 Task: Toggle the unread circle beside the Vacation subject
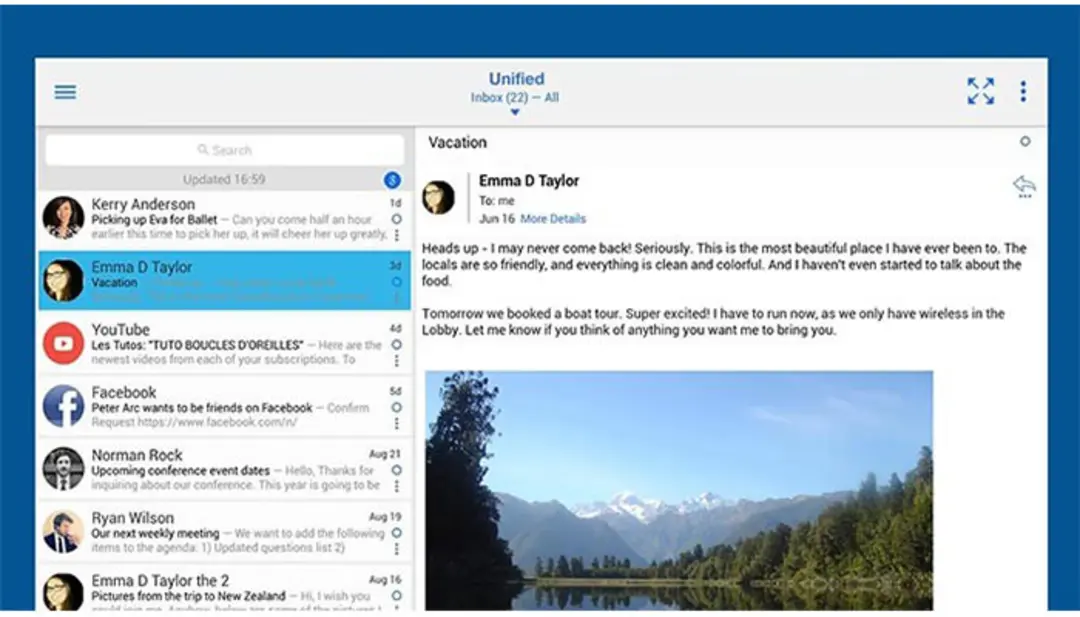pos(1025,141)
